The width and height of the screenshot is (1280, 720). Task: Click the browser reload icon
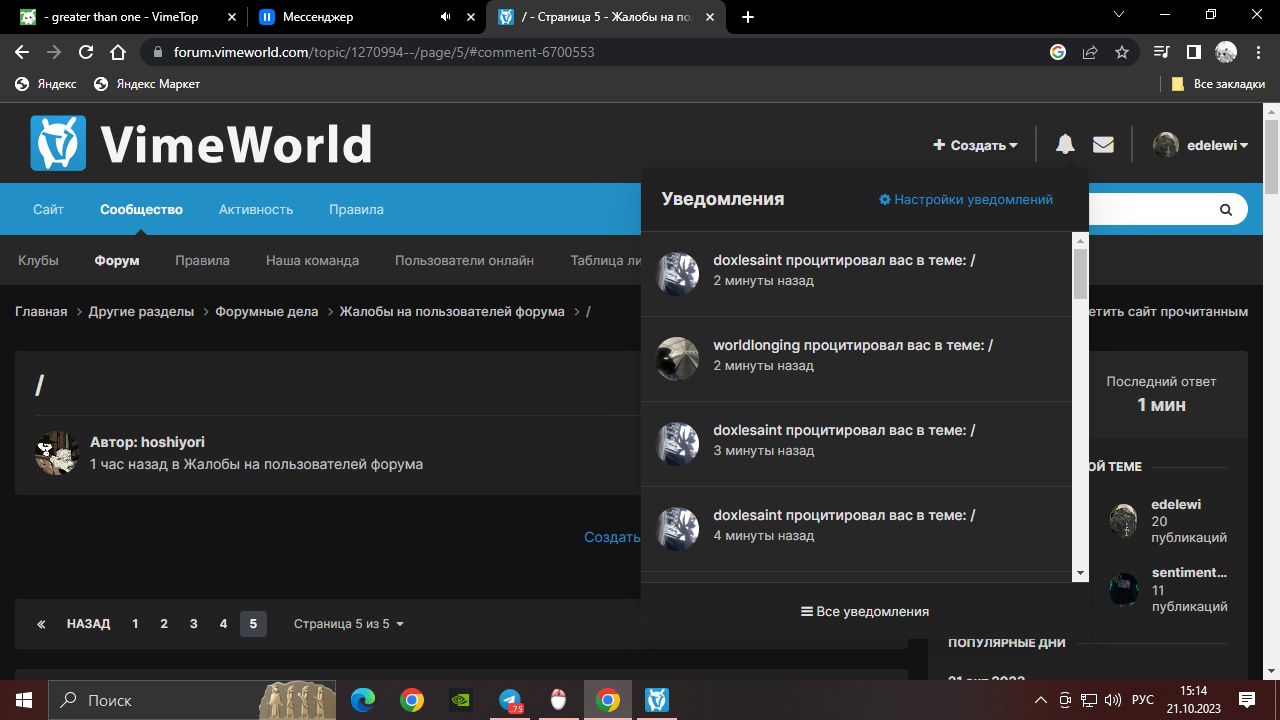click(86, 52)
